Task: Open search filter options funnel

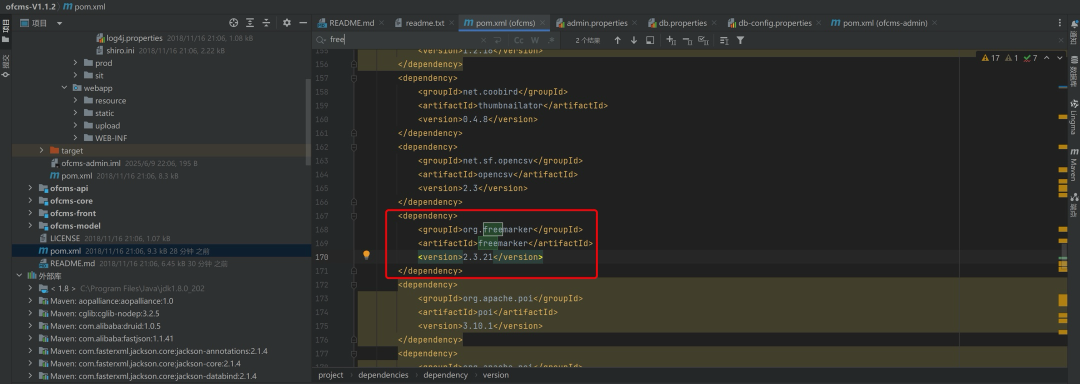Action: pos(740,40)
